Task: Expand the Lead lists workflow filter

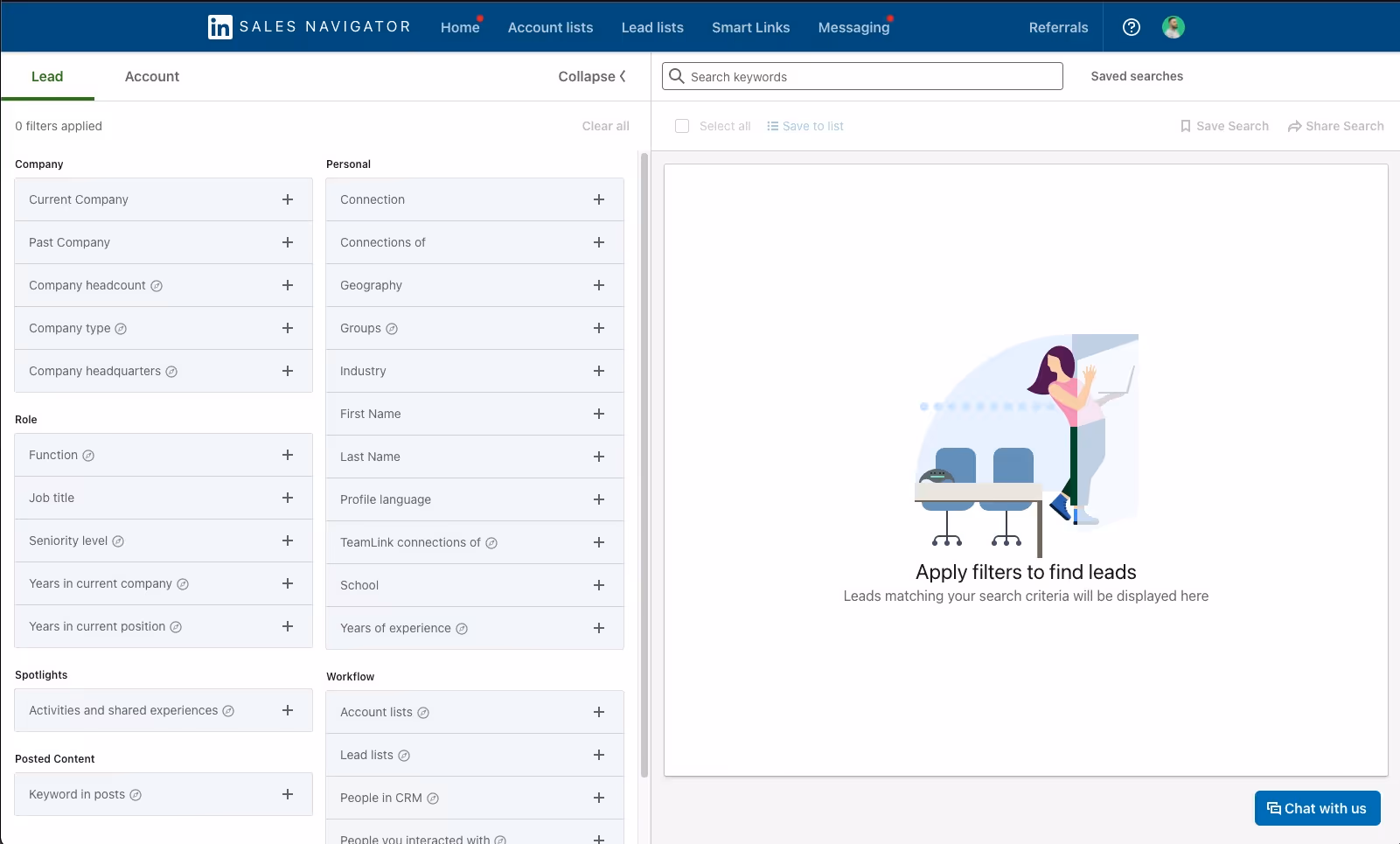Action: (475, 755)
